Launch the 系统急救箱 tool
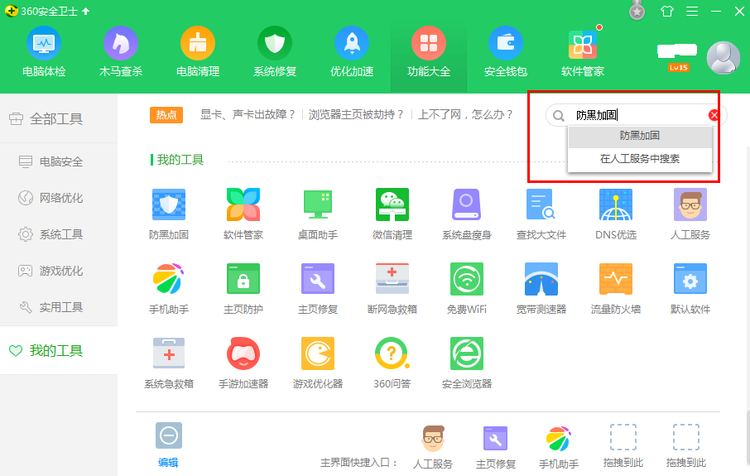The width and height of the screenshot is (750, 476). (x=168, y=354)
